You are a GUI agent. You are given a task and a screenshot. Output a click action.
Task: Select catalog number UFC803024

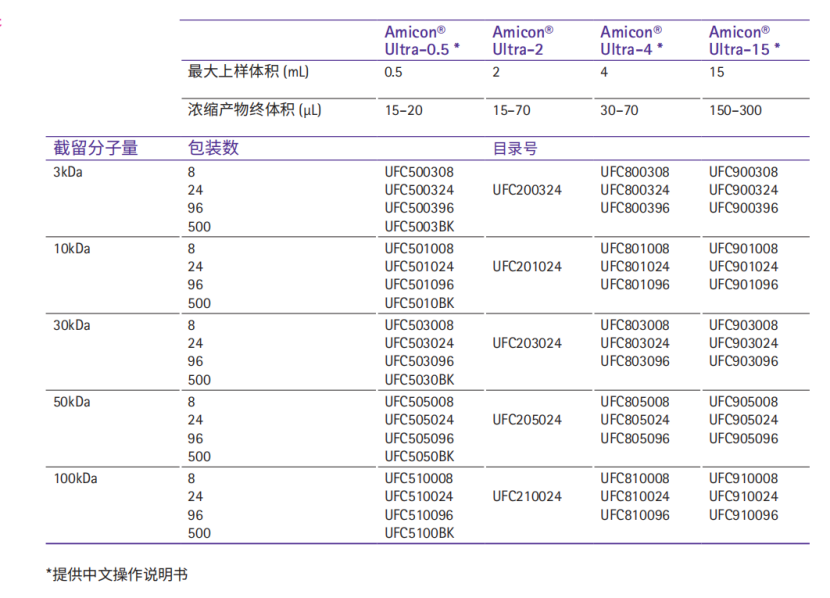point(635,343)
